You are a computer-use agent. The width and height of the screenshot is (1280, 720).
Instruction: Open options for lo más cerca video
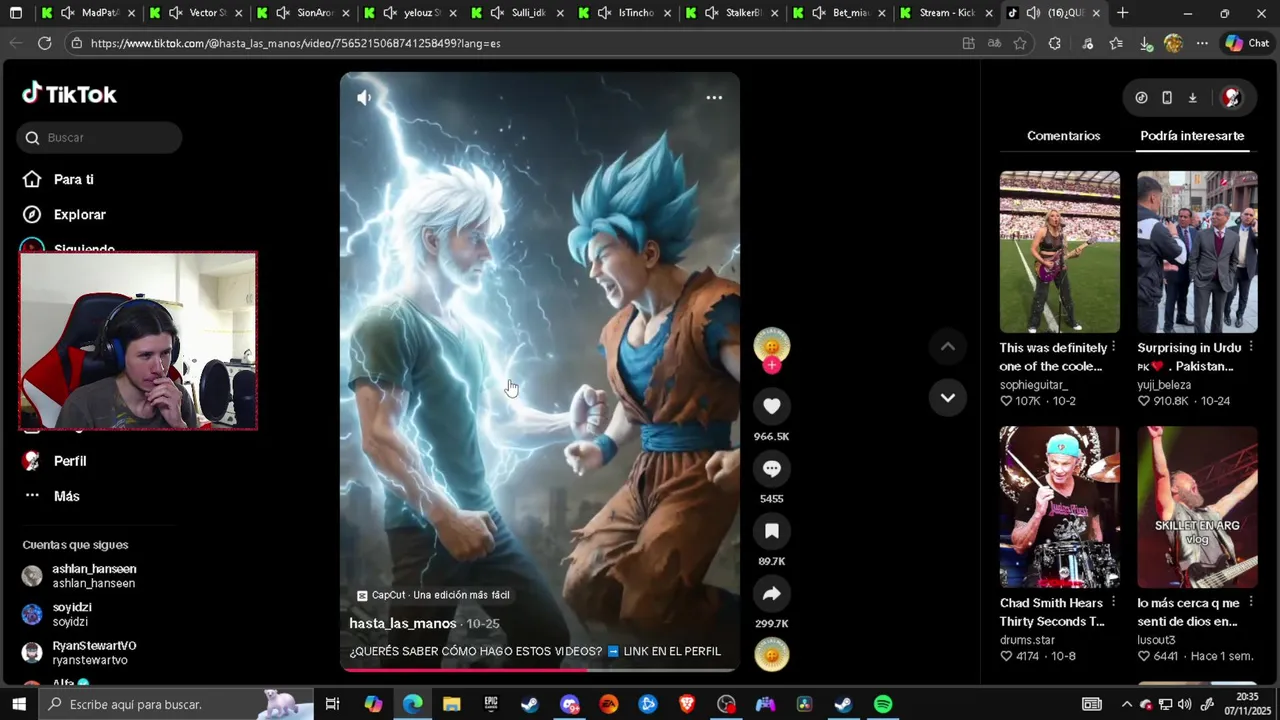[x=1251, y=602]
